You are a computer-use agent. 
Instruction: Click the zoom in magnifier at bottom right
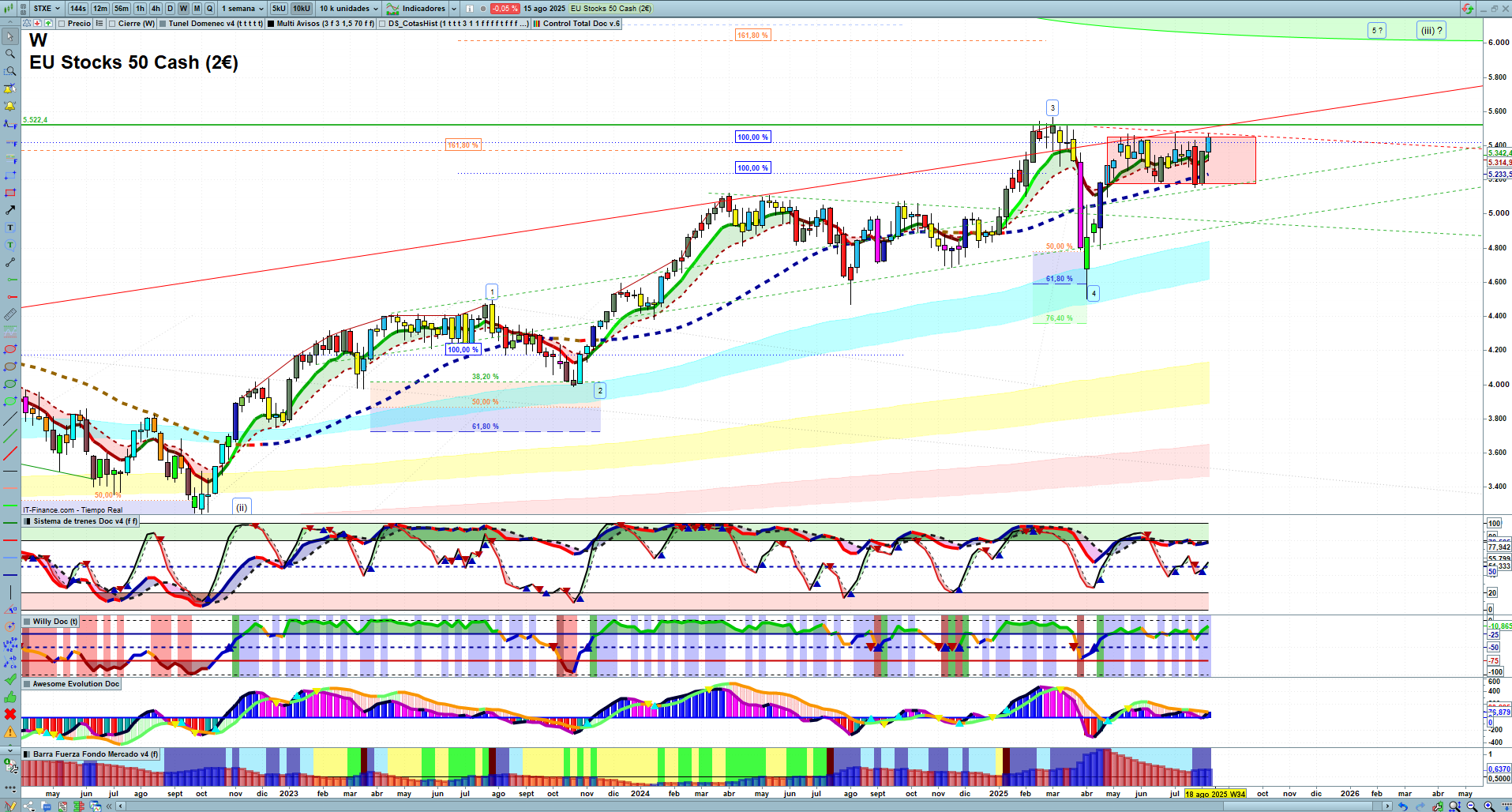tap(1489, 806)
